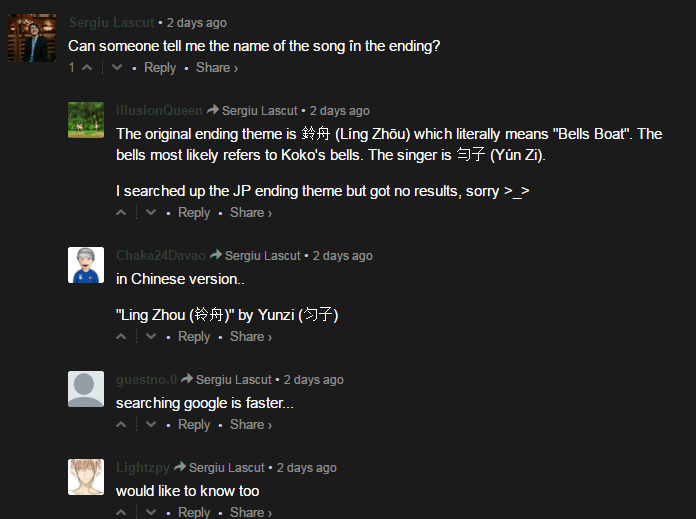Expand Share menu under Chaka24Davao's reply
696x519 pixels.
251,337
